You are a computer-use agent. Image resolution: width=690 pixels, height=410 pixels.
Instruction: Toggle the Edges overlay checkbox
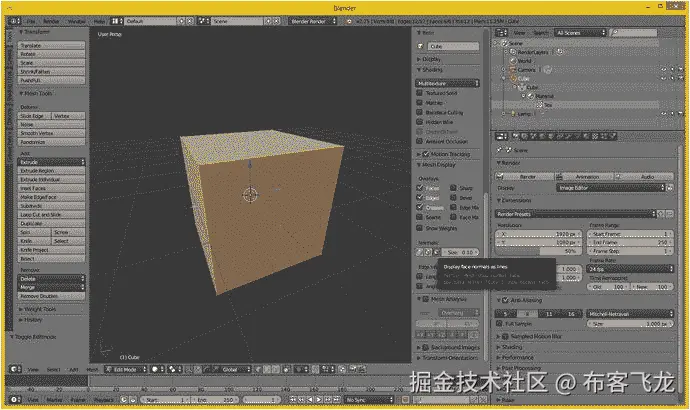(x=420, y=198)
